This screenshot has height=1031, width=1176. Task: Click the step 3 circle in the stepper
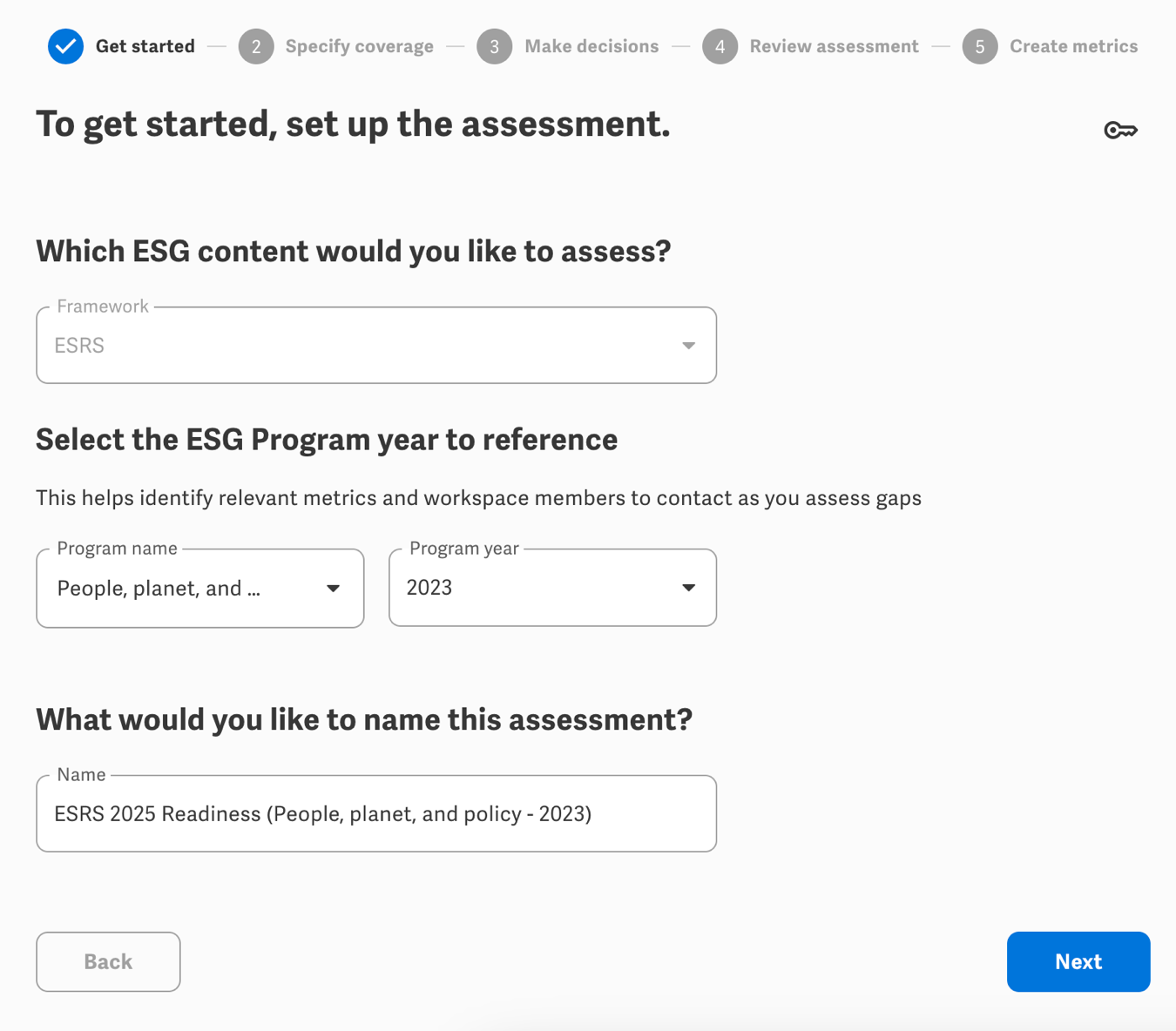494,46
